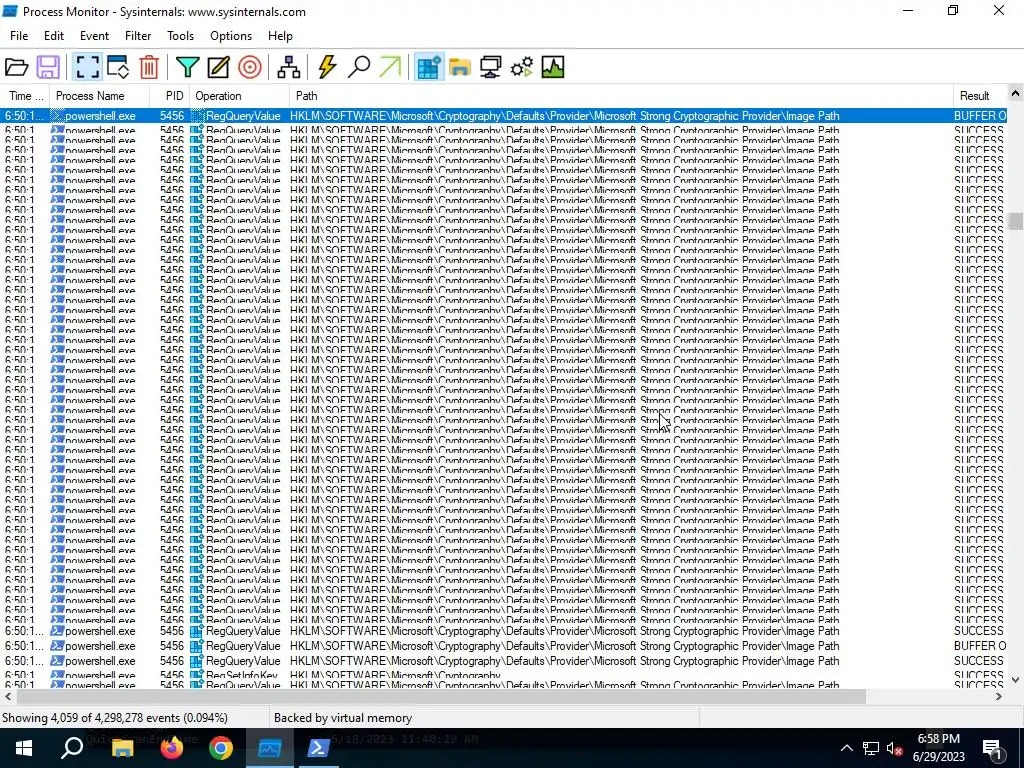Click 'Backed by virtual memory' status text
The image size is (1024, 768).
point(343,718)
